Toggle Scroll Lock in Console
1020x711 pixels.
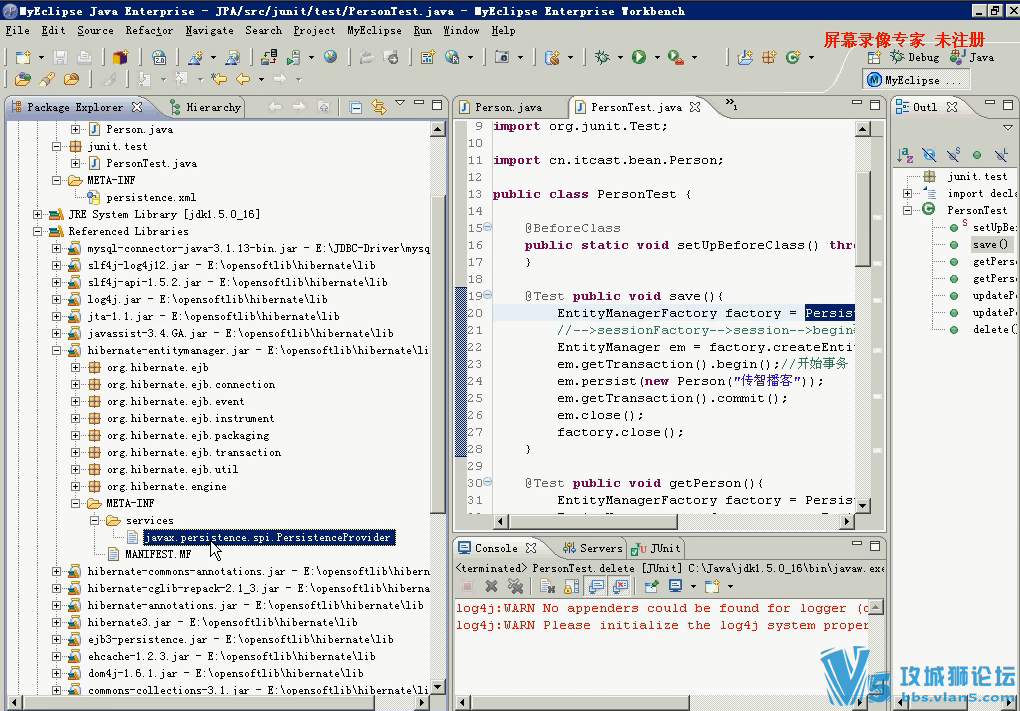pyautogui.click(x=571, y=586)
